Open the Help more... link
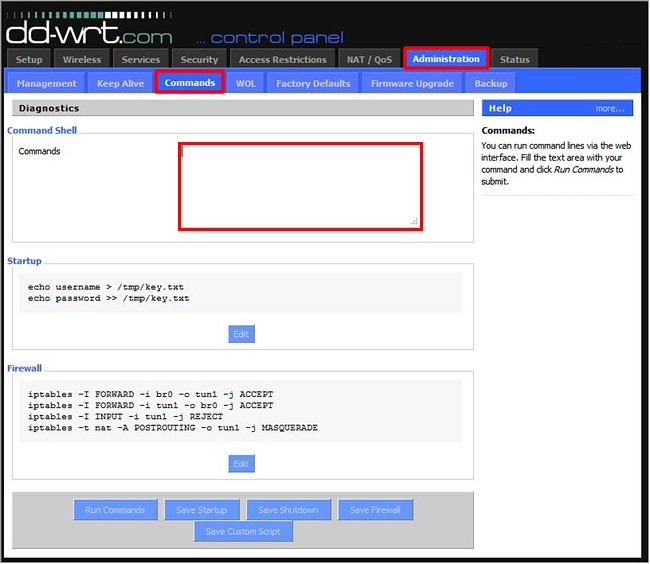Image resolution: width=650 pixels, height=564 pixels. click(x=609, y=108)
